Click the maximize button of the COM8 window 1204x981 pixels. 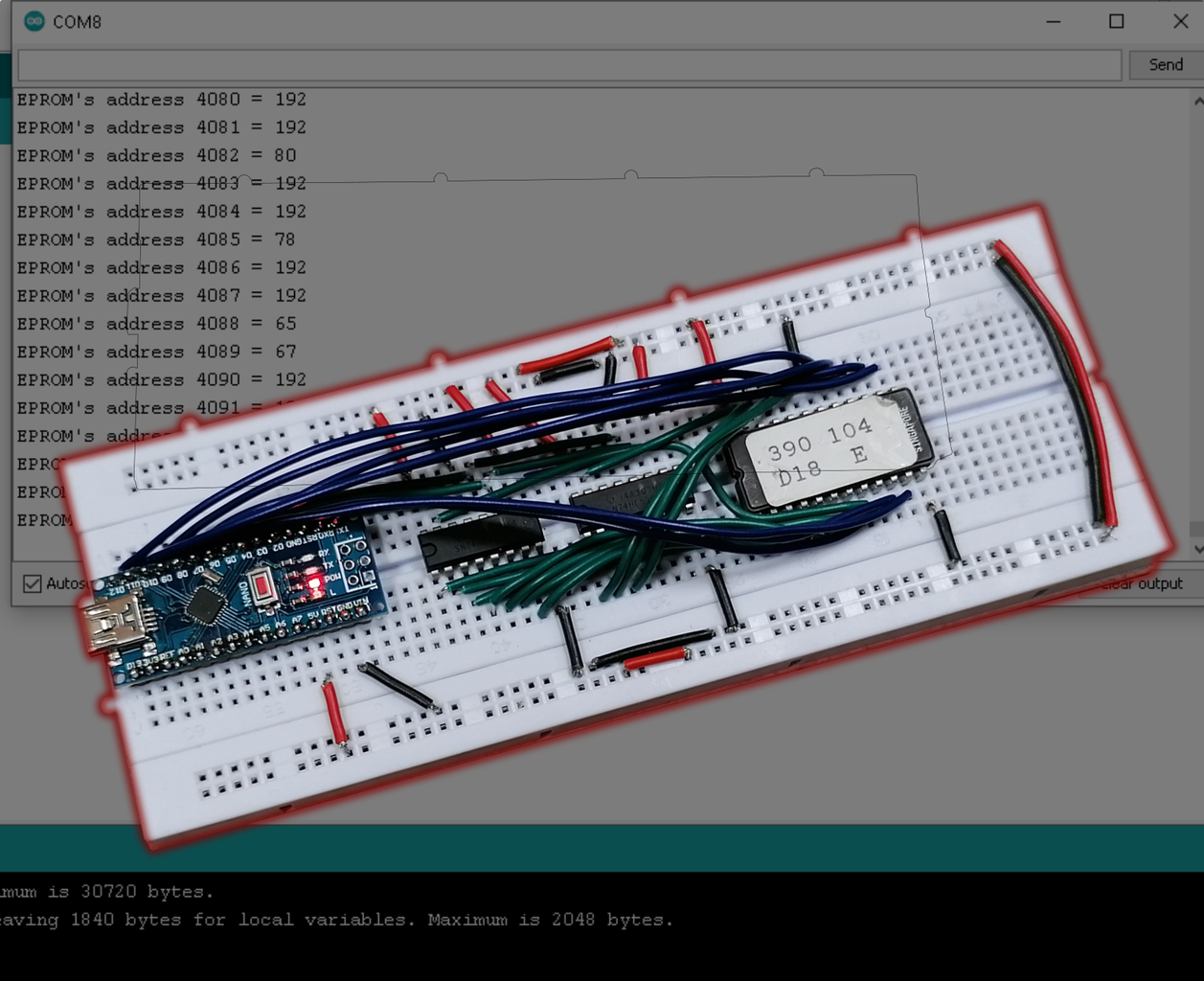point(1116,21)
